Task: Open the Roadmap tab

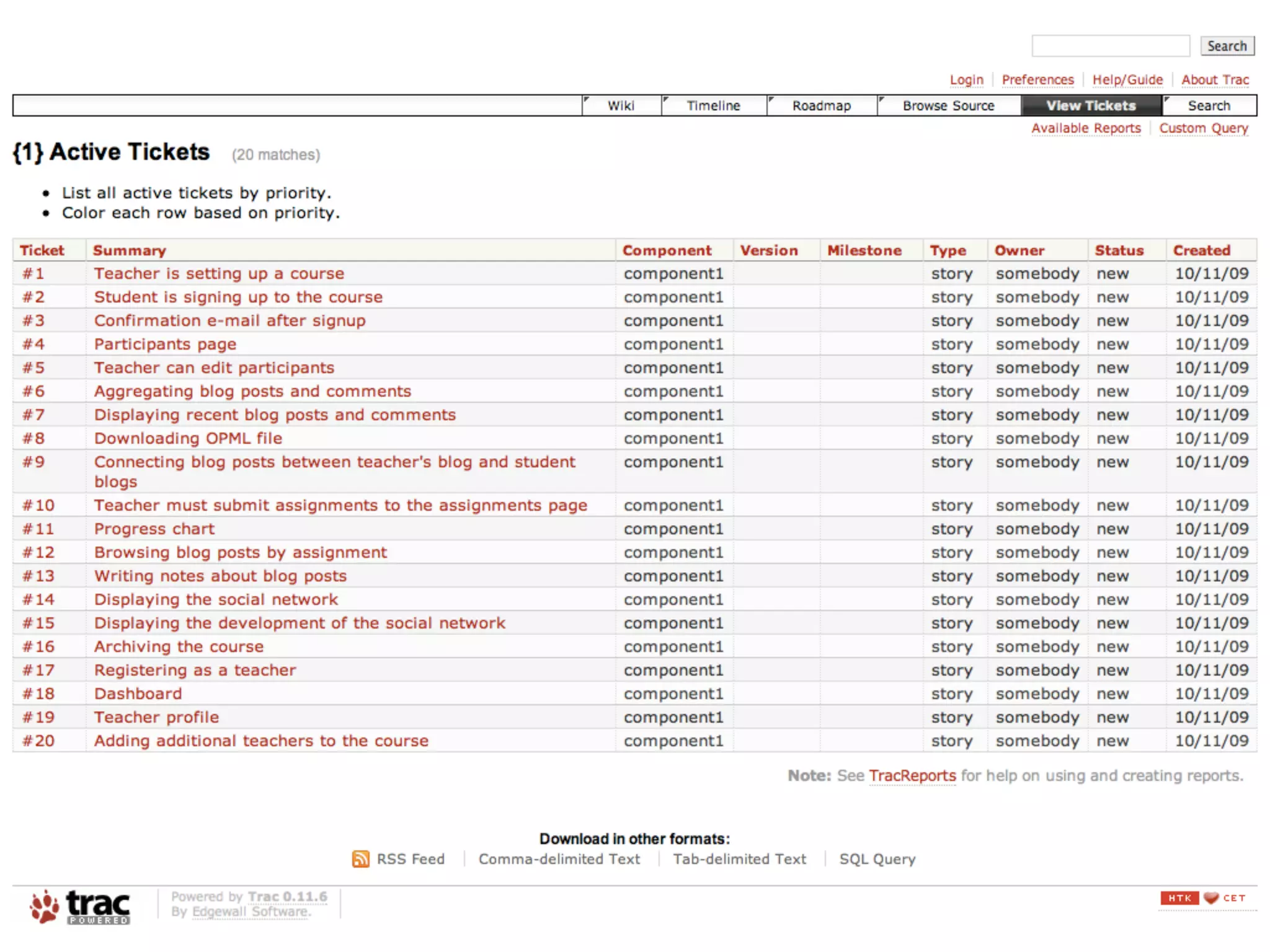Action: click(x=821, y=106)
